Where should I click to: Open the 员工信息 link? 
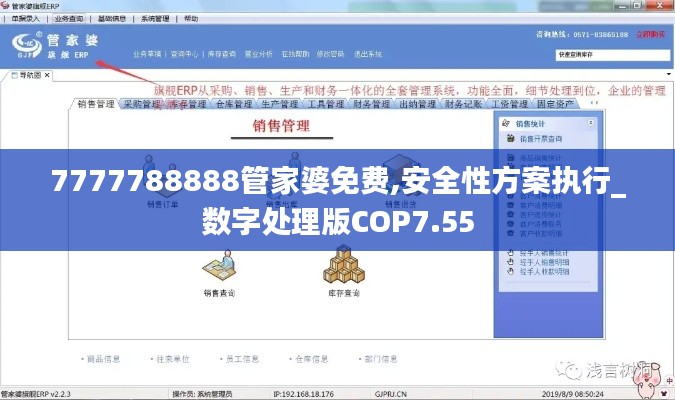click(x=242, y=359)
